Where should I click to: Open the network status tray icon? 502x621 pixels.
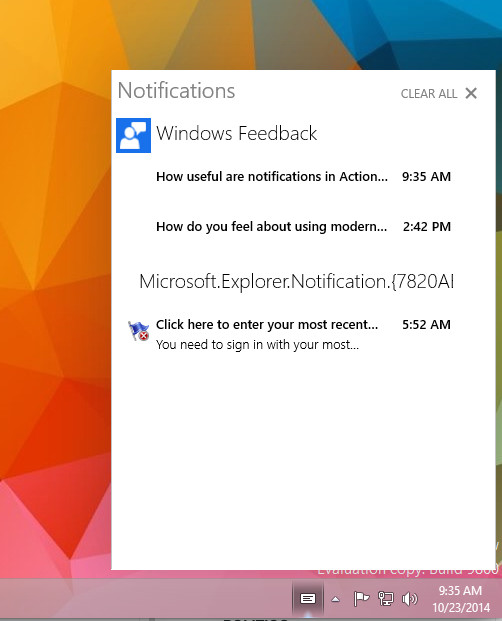pyautogui.click(x=386, y=598)
